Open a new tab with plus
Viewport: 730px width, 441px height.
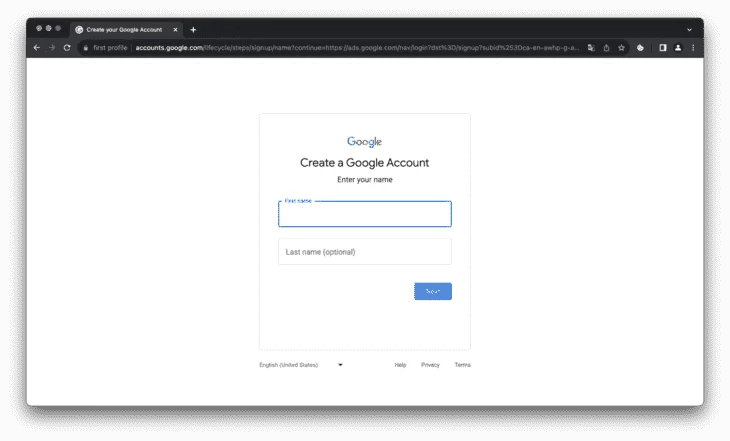click(x=193, y=30)
